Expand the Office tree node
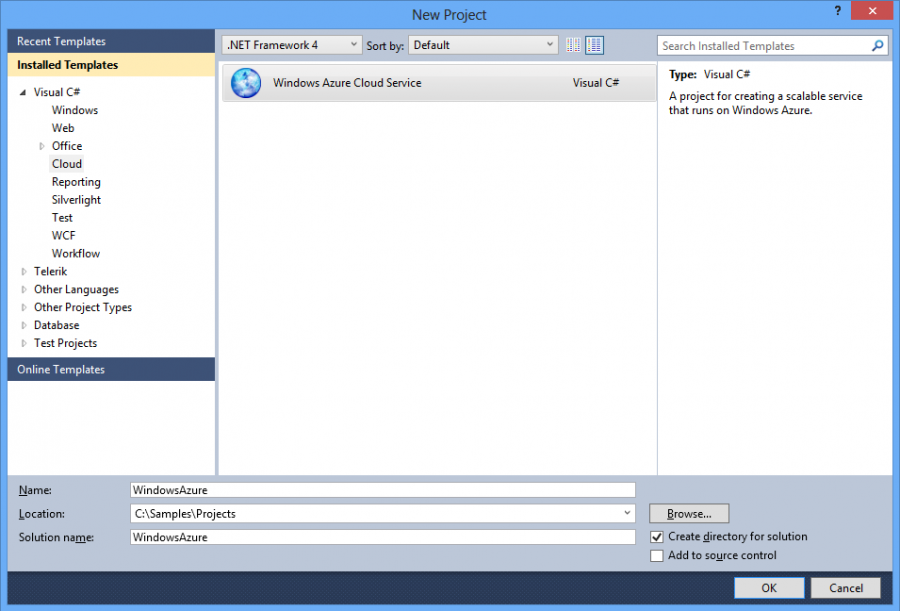The width and height of the screenshot is (900, 611). coord(41,146)
